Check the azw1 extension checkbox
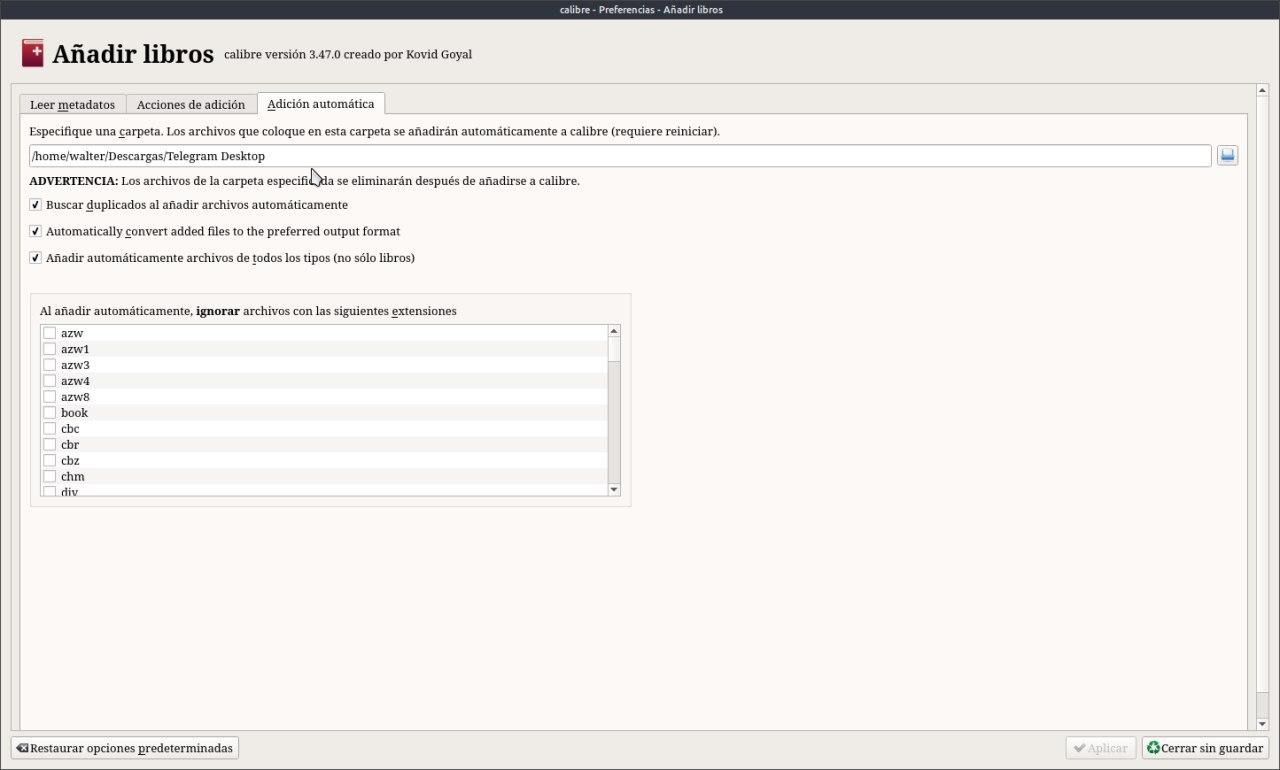1280x770 pixels. pyautogui.click(x=49, y=349)
